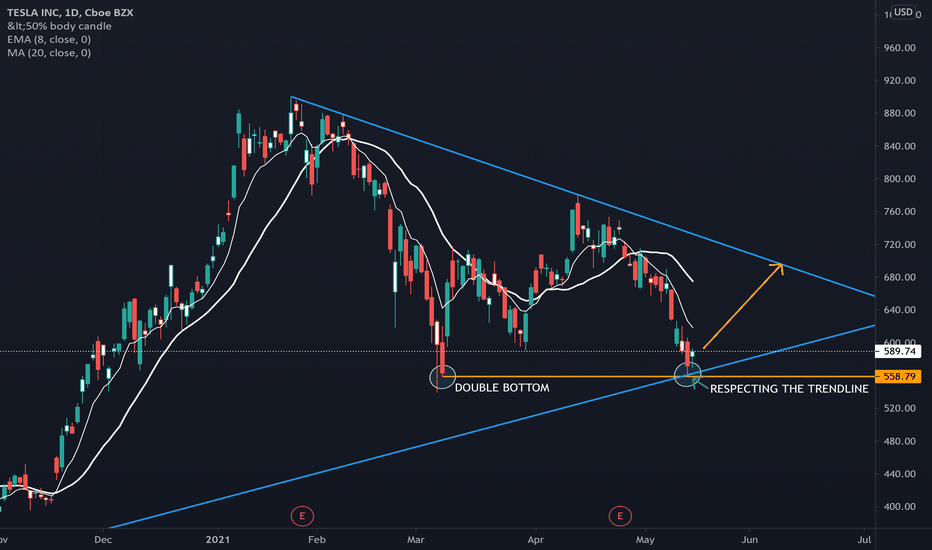Viewport: 932px width, 550px height.
Task: Click the 640.00 price axis label
Action: (x=900, y=310)
